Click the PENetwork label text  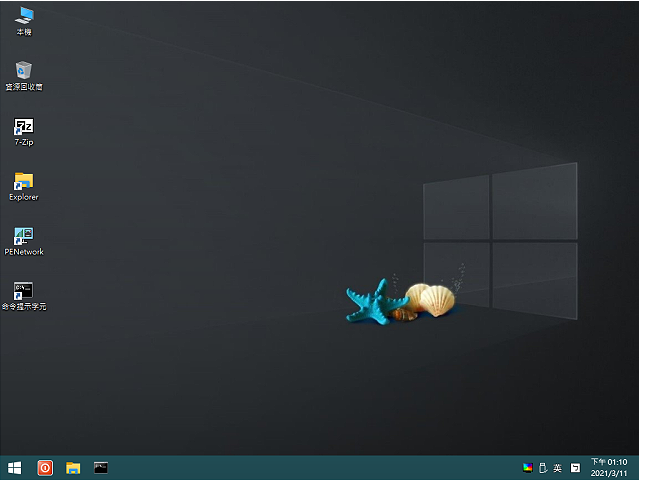(24, 252)
